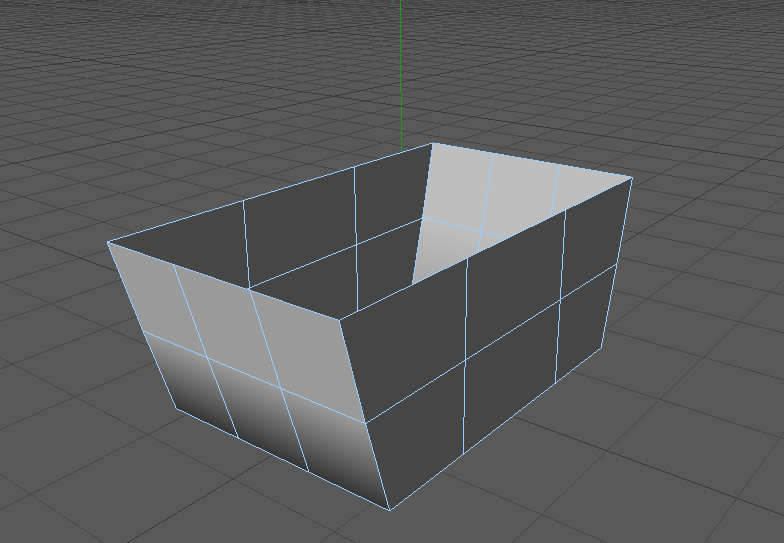
Task: Select the bottom front corner vertex of the box
Action: point(390,509)
